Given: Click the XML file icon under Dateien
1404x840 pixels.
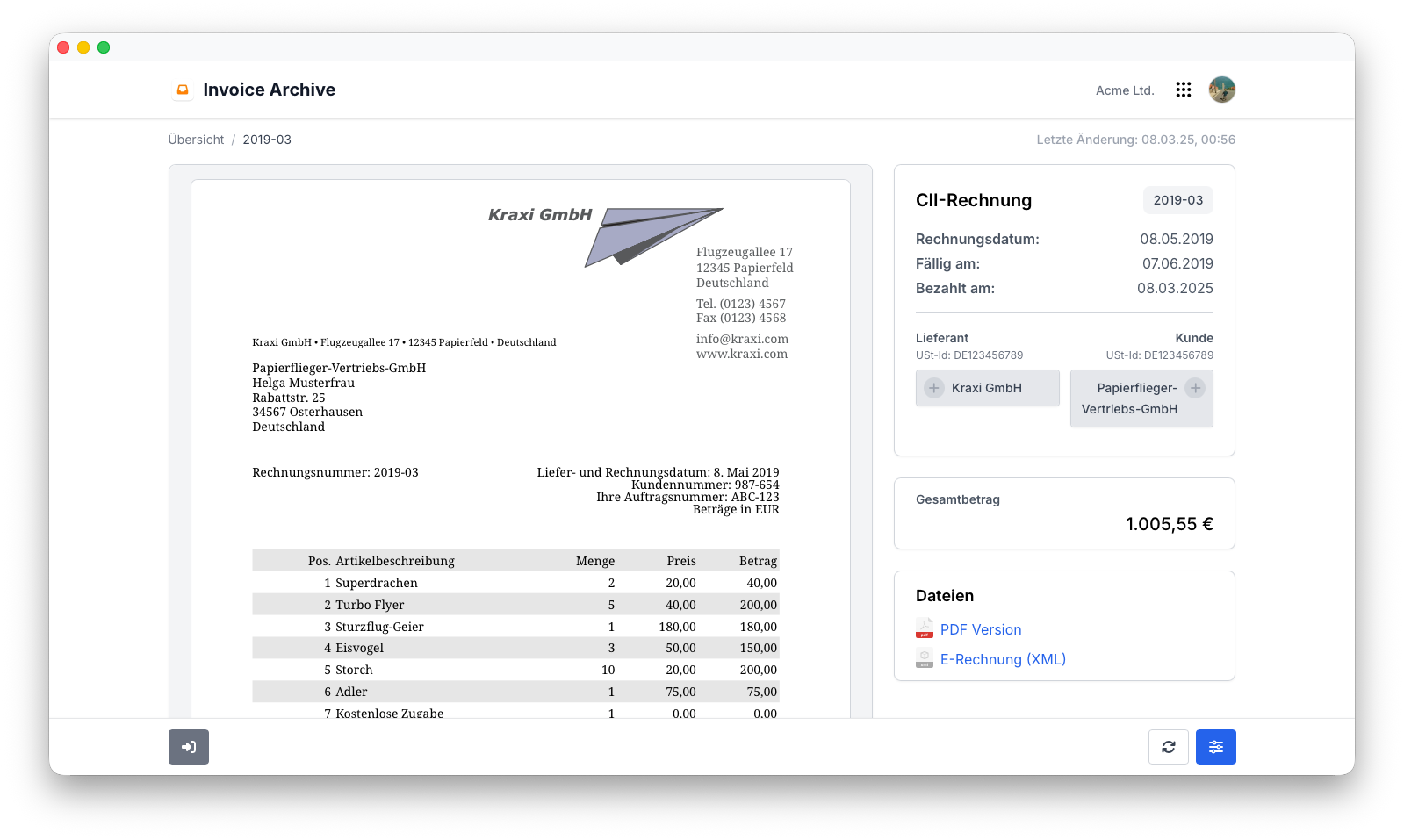Looking at the screenshot, I should [925, 658].
